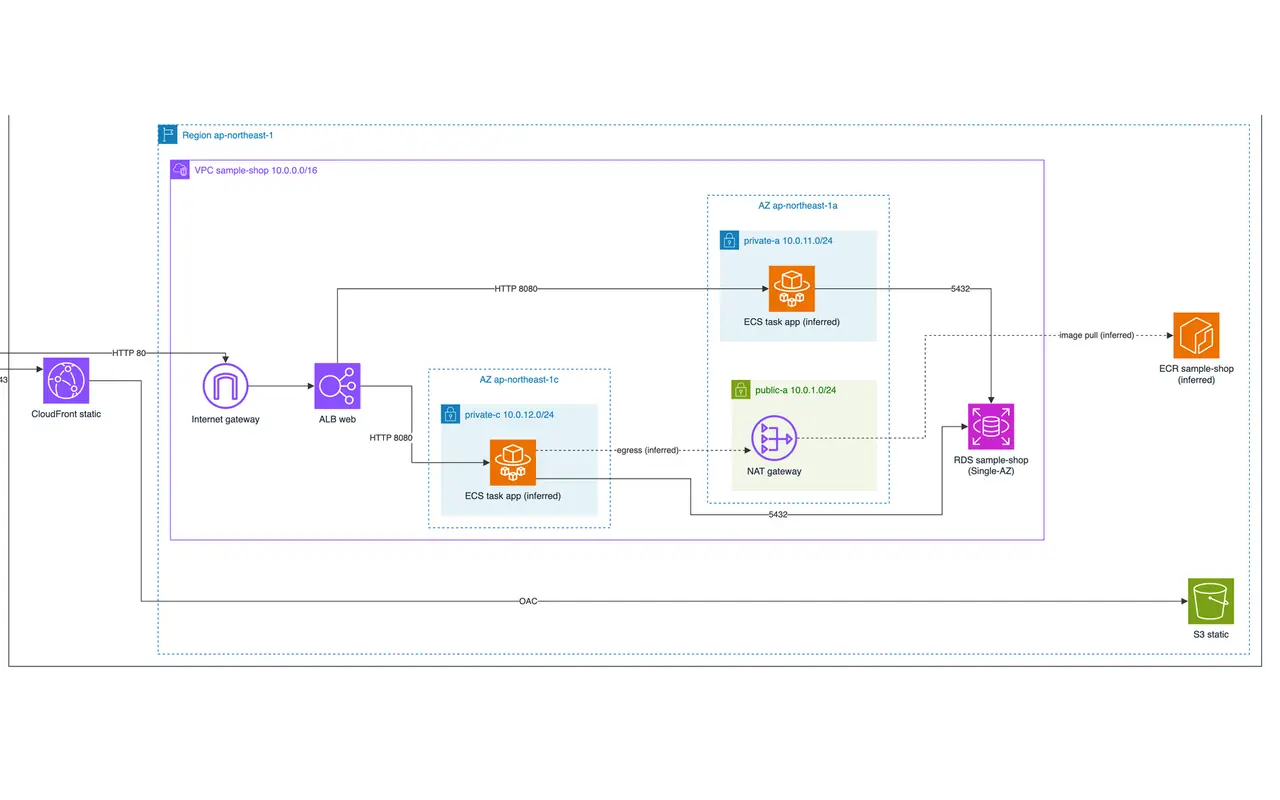Click the 'AZ ap-northeast-1c' title
This screenshot has height=800, width=1280.
click(x=519, y=380)
